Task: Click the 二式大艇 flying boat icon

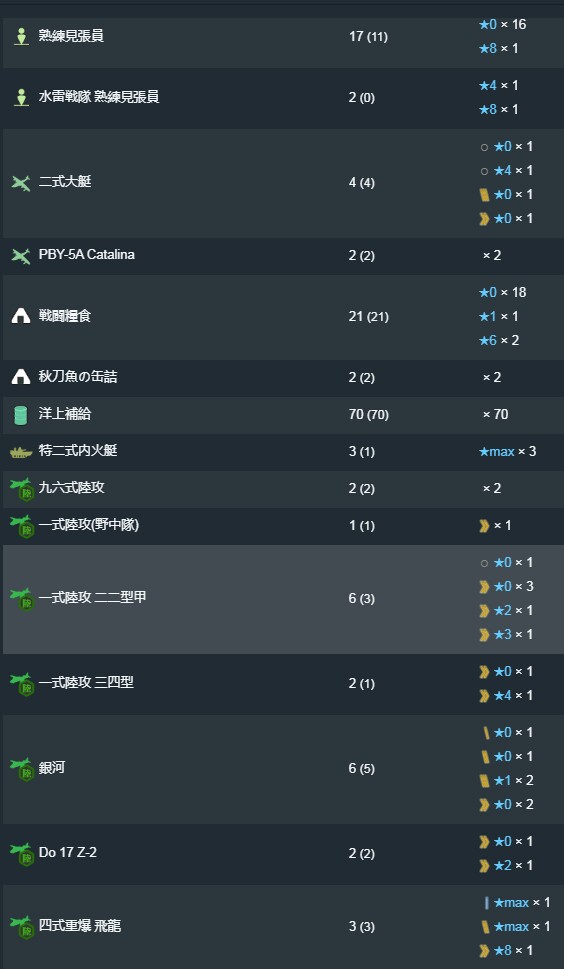Action: (x=21, y=183)
